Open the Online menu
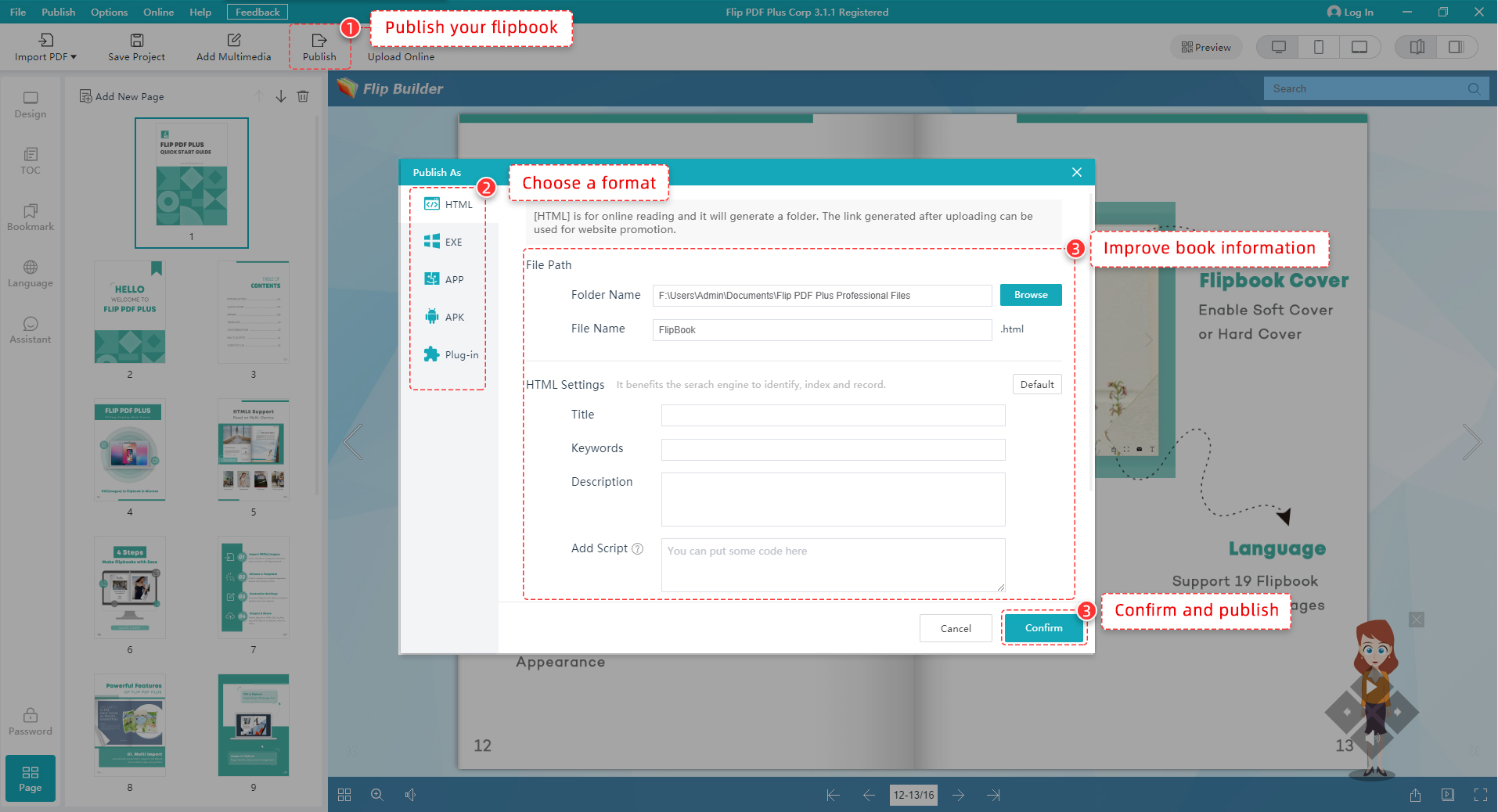Image resolution: width=1498 pixels, height=812 pixels. (x=158, y=12)
